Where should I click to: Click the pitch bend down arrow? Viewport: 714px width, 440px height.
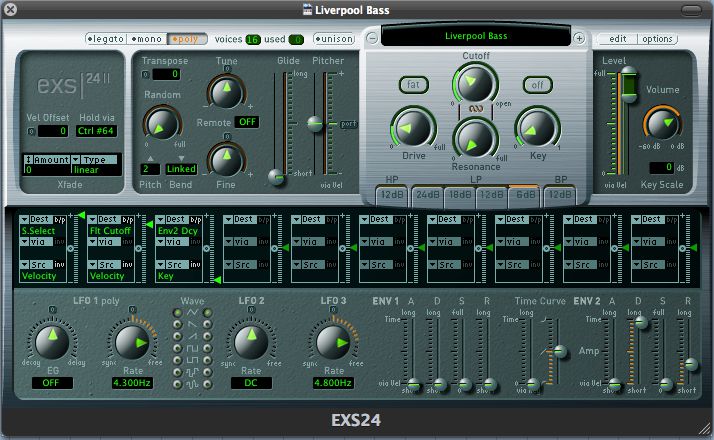(x=181, y=158)
